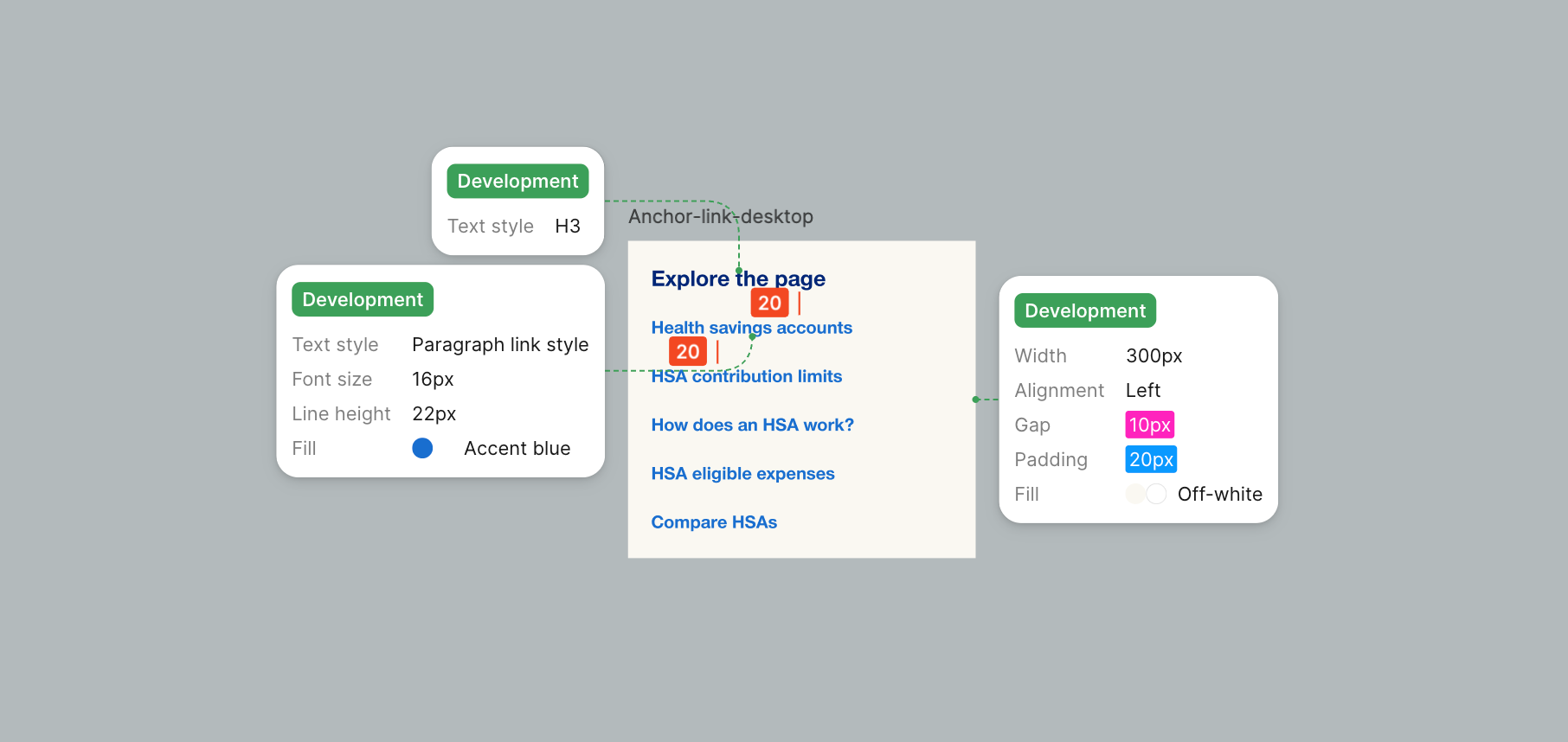Click the Anchor-link-desktop frame label
Screen dimensions: 1568x742
[x=720, y=216]
